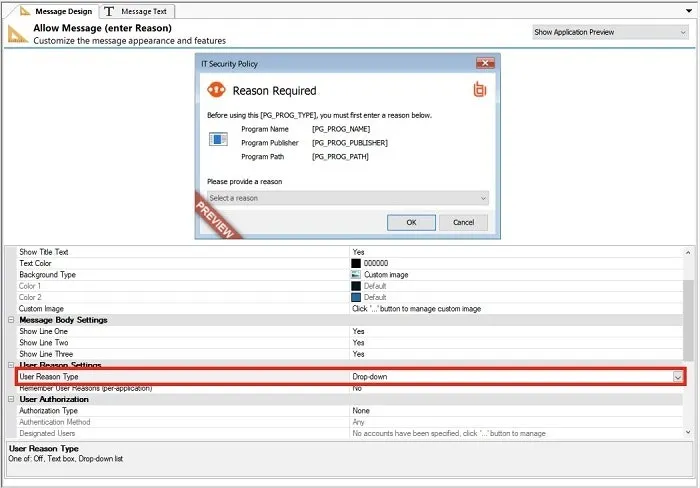This screenshot has width=700, height=488.
Task: Click the property grid scrollbar thumb
Action: click(x=688, y=320)
